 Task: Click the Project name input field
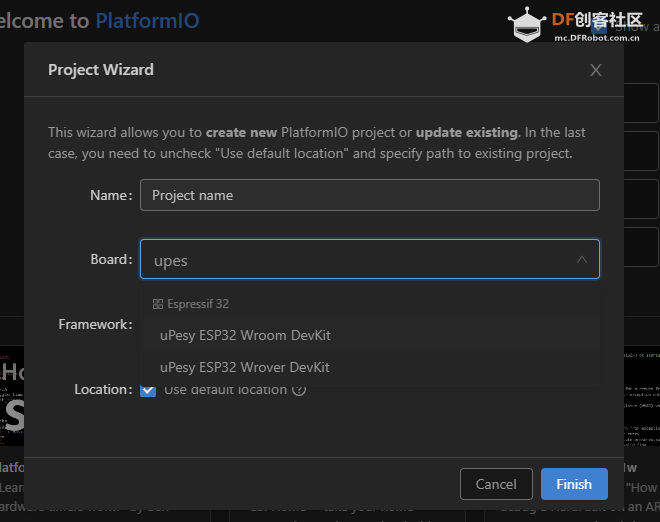pos(370,195)
